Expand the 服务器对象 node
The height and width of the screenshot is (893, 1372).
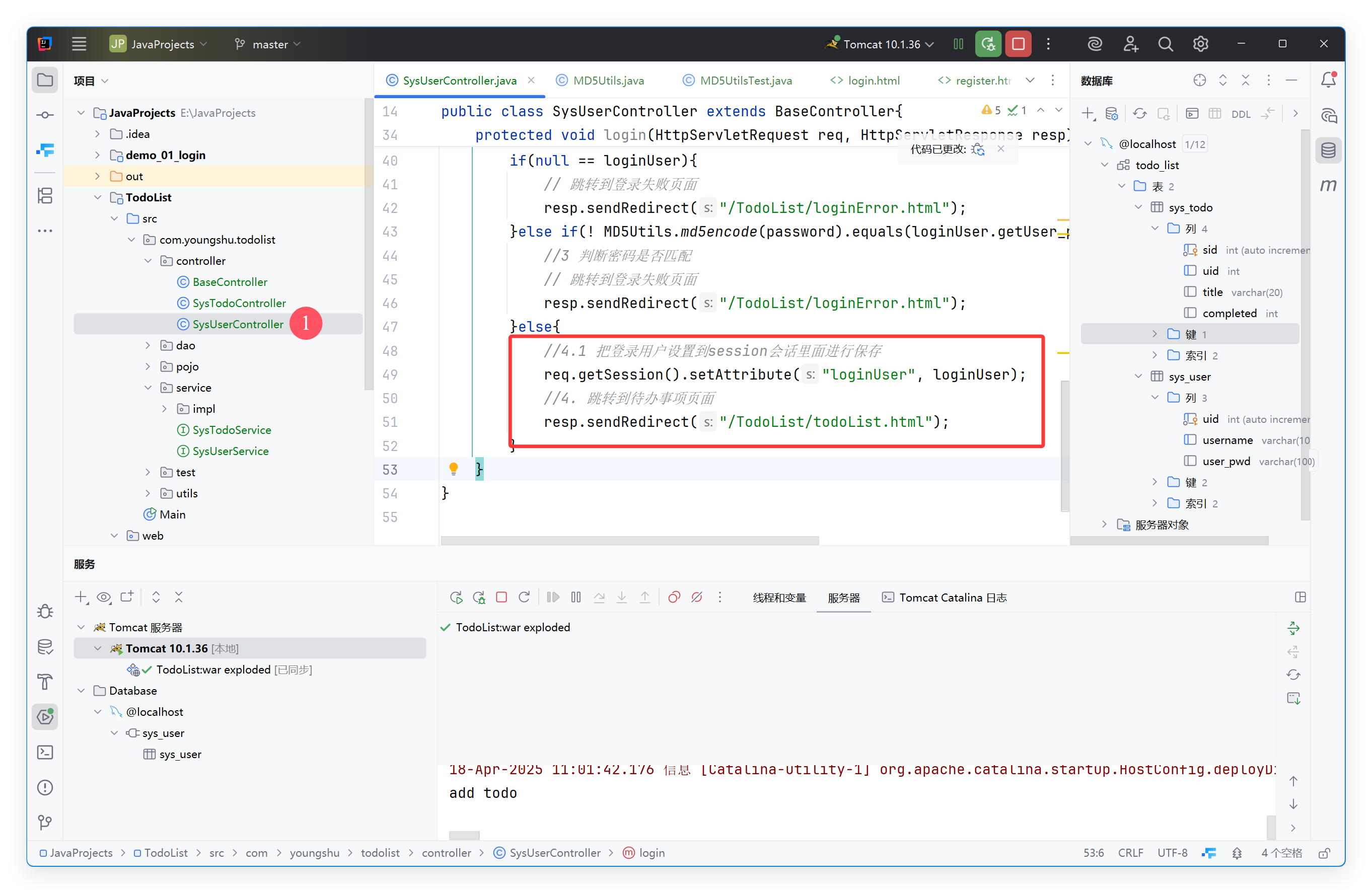[x=1104, y=524]
